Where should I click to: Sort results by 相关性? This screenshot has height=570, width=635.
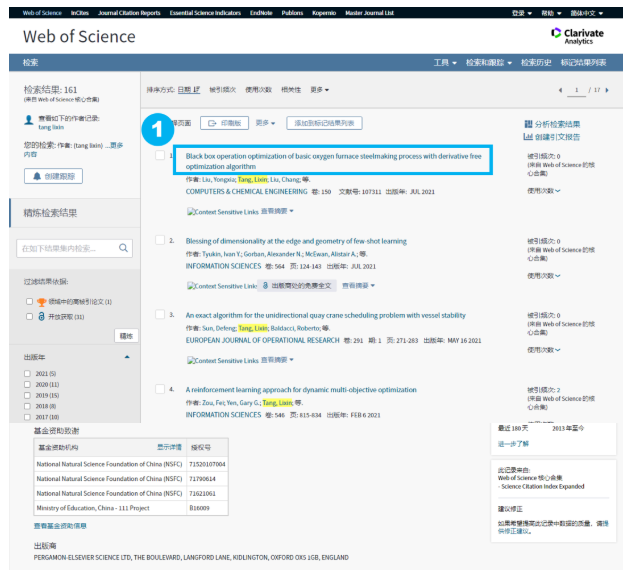[291, 90]
